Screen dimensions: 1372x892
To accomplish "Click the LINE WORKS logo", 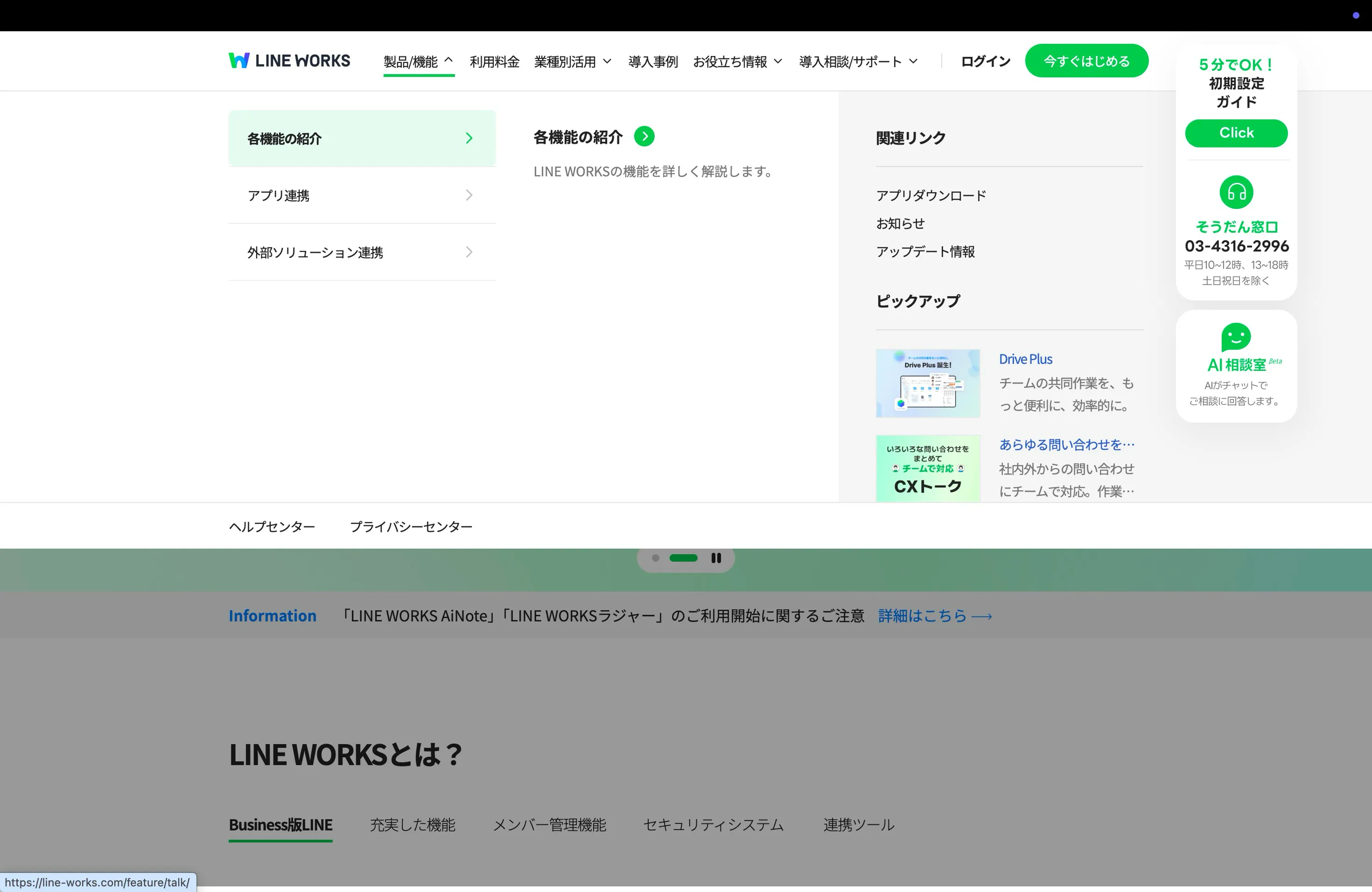I will tap(289, 61).
